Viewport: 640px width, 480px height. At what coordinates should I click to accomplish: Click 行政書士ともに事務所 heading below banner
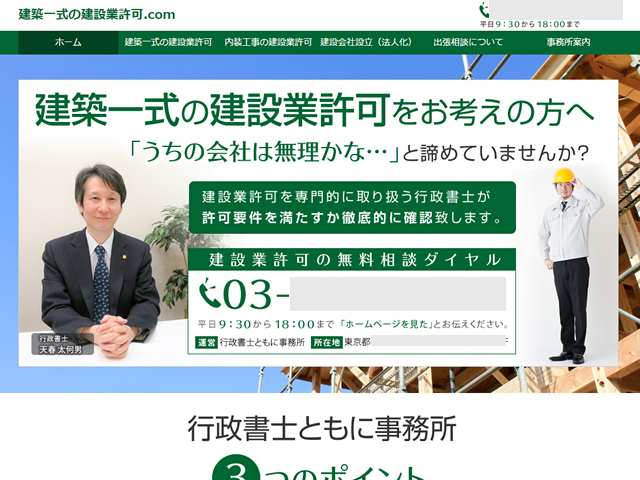click(322, 429)
